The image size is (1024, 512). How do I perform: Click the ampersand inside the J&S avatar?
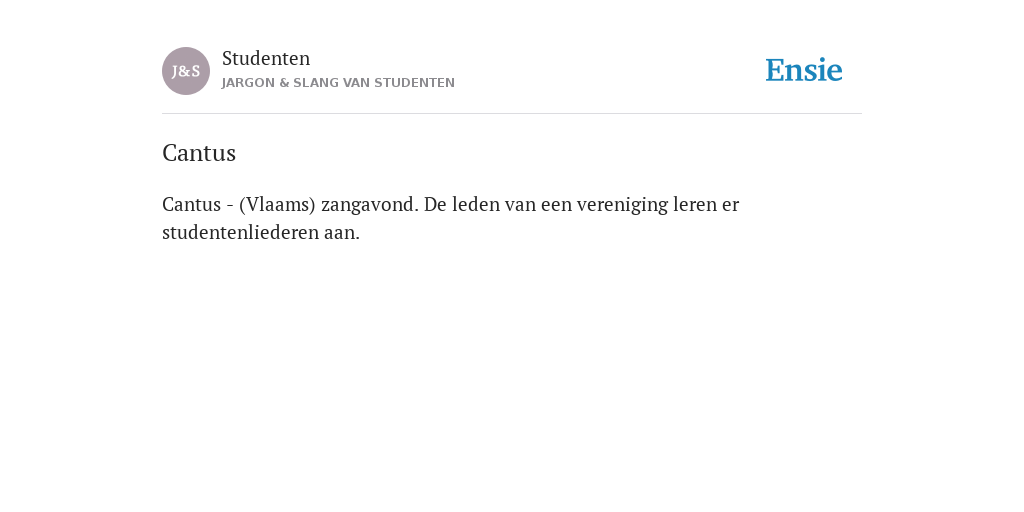click(186, 72)
